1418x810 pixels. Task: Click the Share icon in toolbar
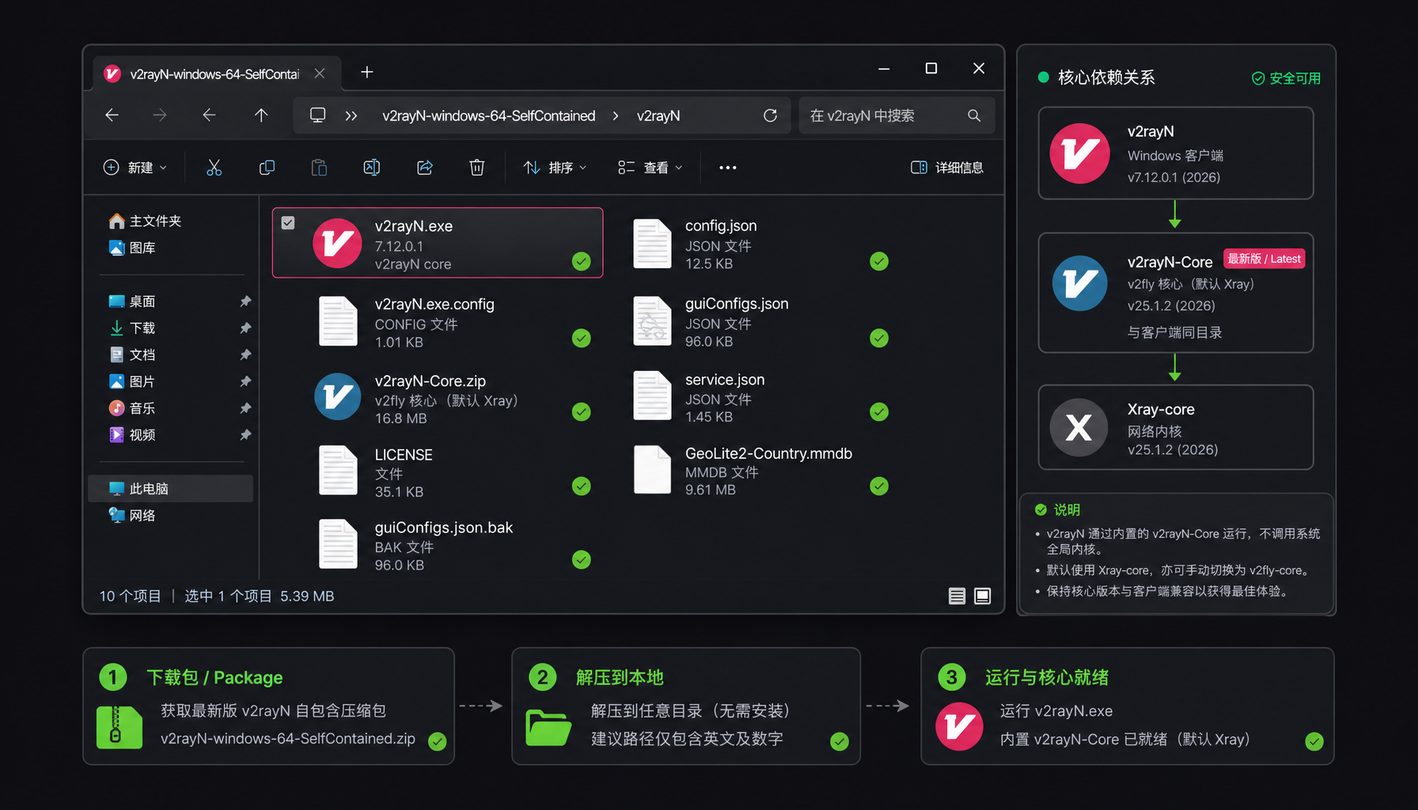pos(424,167)
